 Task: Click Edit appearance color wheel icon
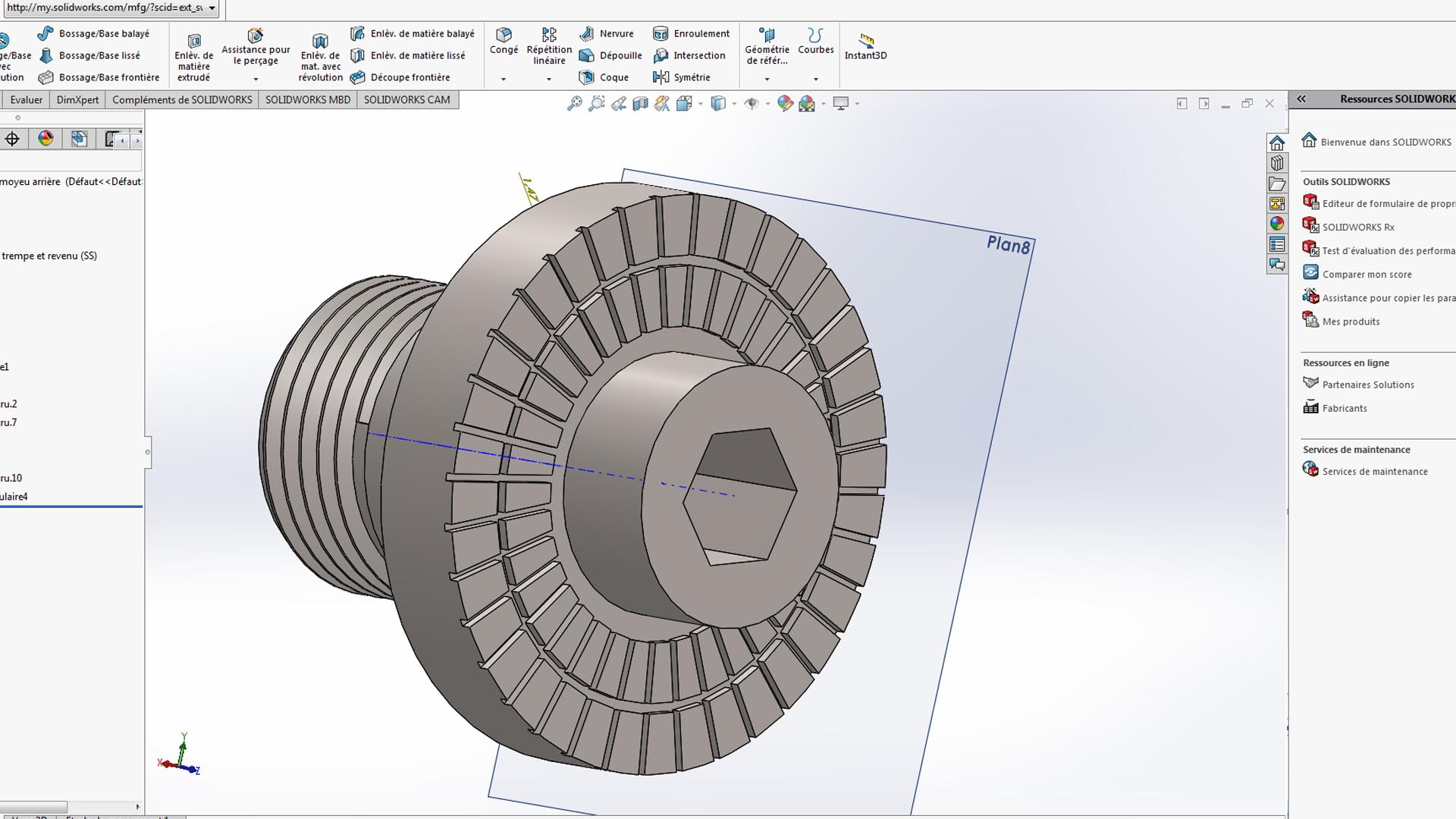(x=785, y=104)
